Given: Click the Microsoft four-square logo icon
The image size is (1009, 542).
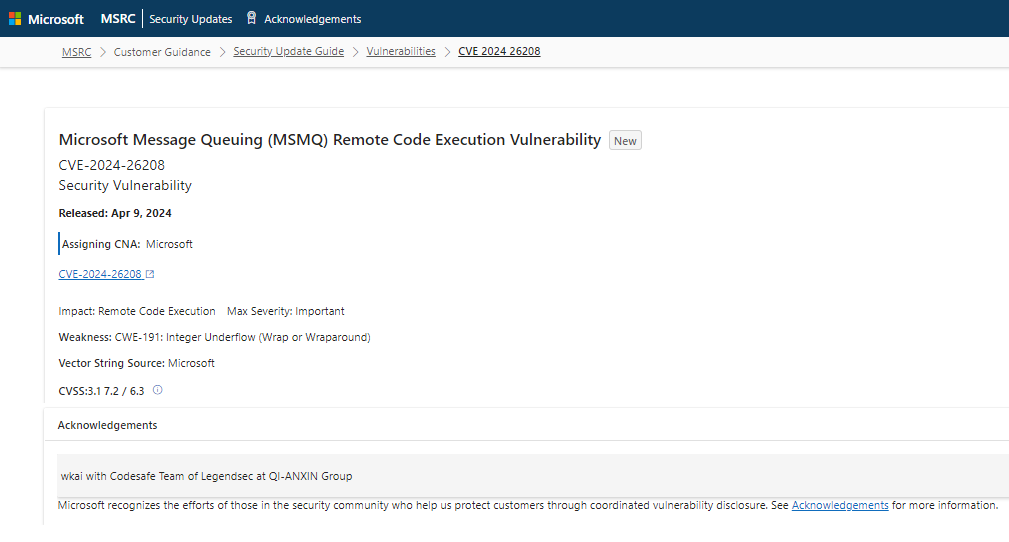Looking at the screenshot, I should point(15,19).
